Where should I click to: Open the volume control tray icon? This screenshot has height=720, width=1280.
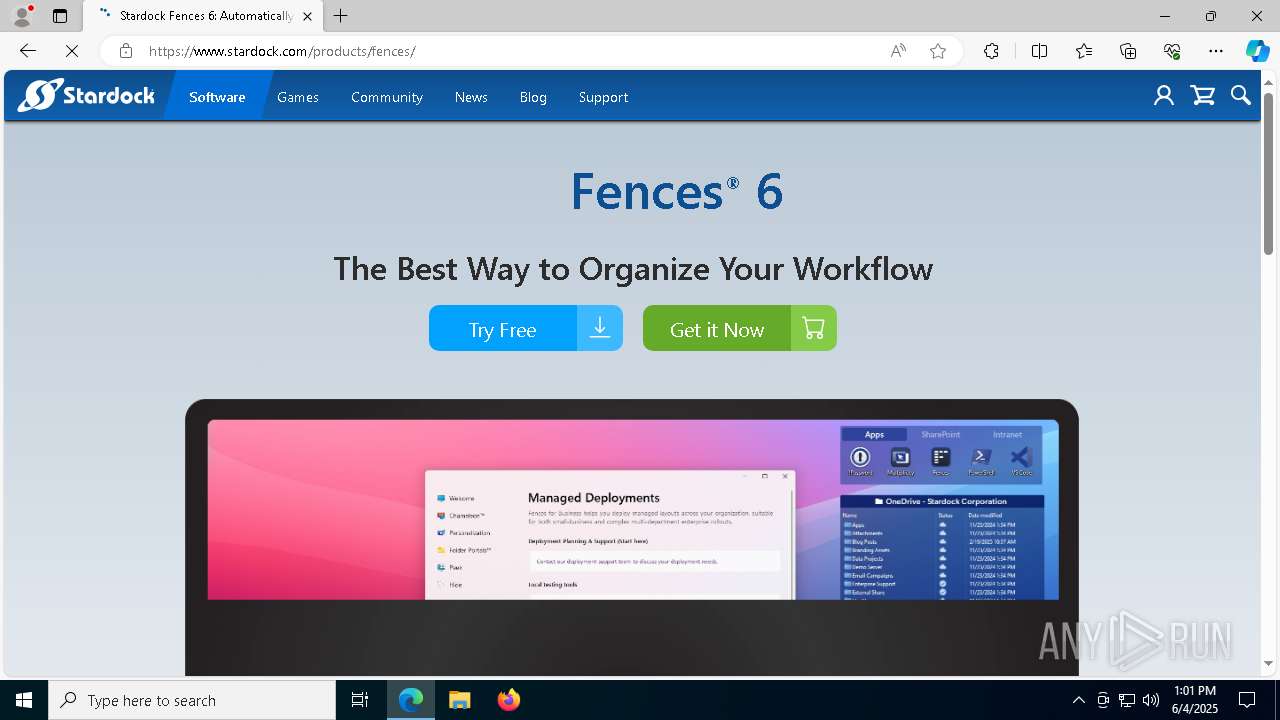pyautogui.click(x=1151, y=700)
